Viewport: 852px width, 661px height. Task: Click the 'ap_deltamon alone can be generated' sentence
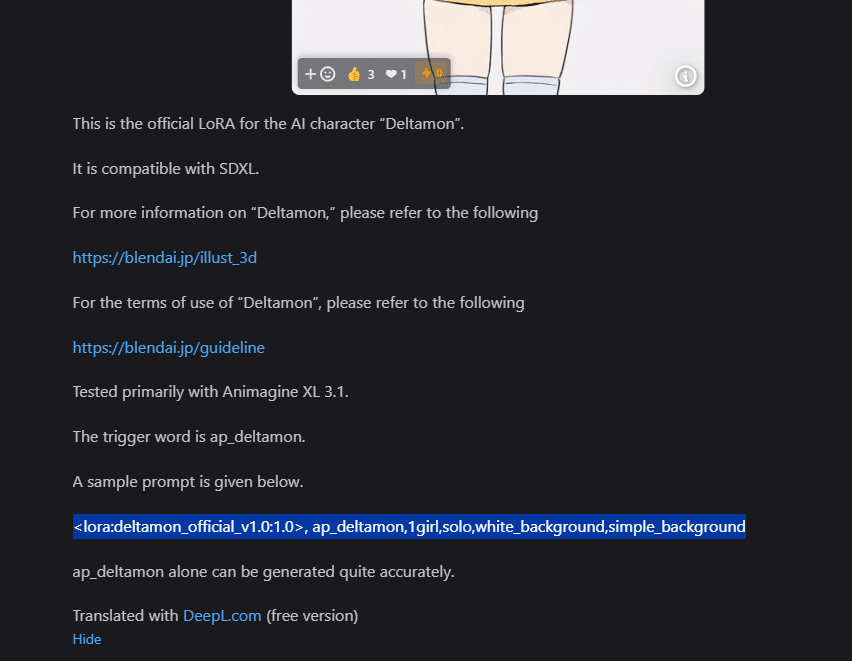click(264, 572)
